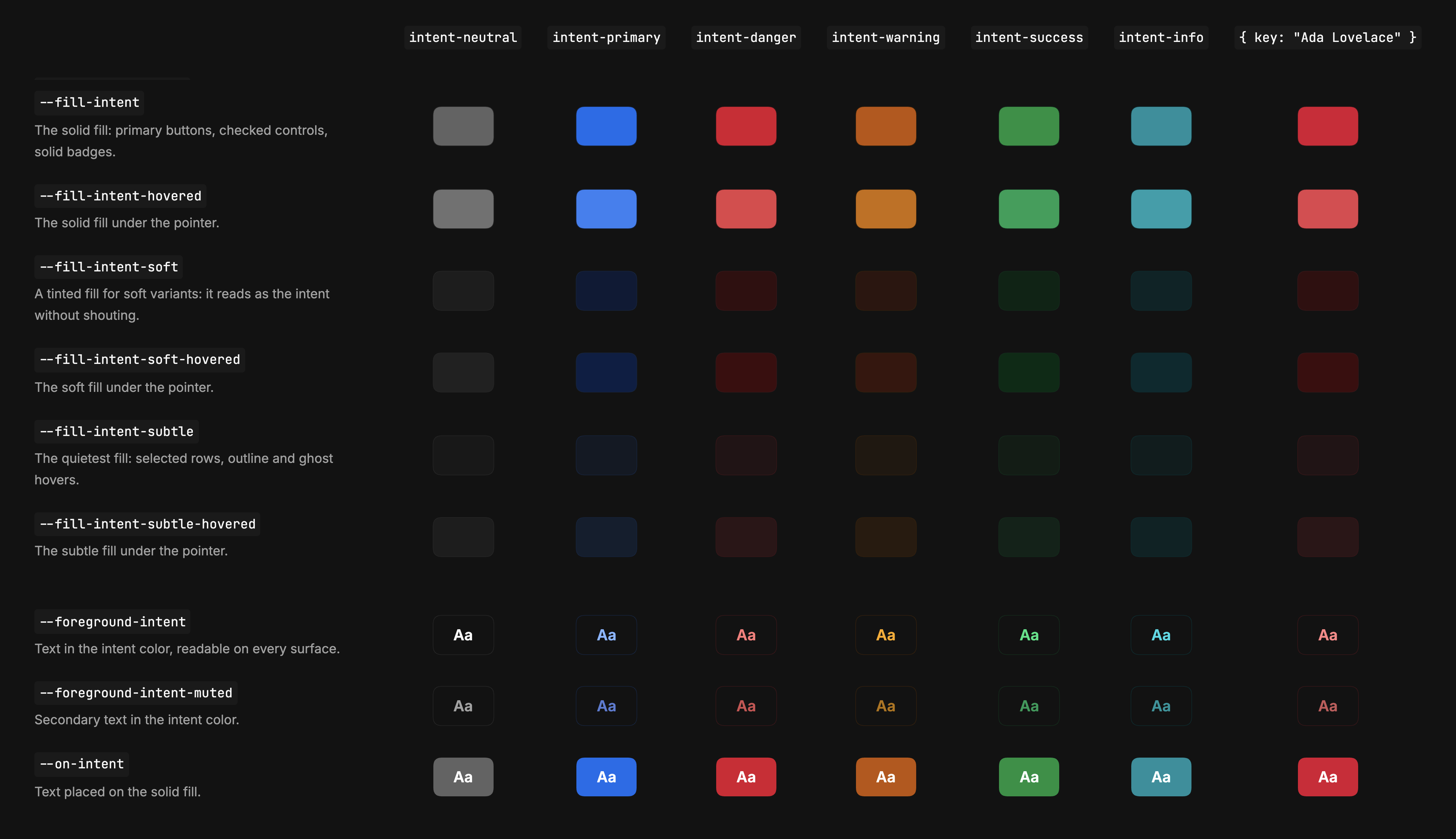Screen dimensions: 1456x839
Task: Select the --foreground-intent-muted Aa sample under intent-success
Action: 1029,706
